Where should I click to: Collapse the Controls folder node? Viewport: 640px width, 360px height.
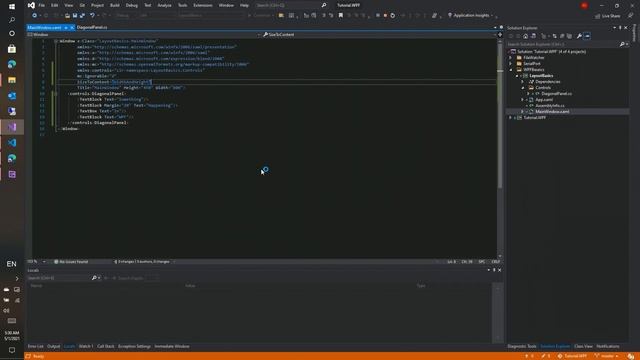(x=522, y=88)
